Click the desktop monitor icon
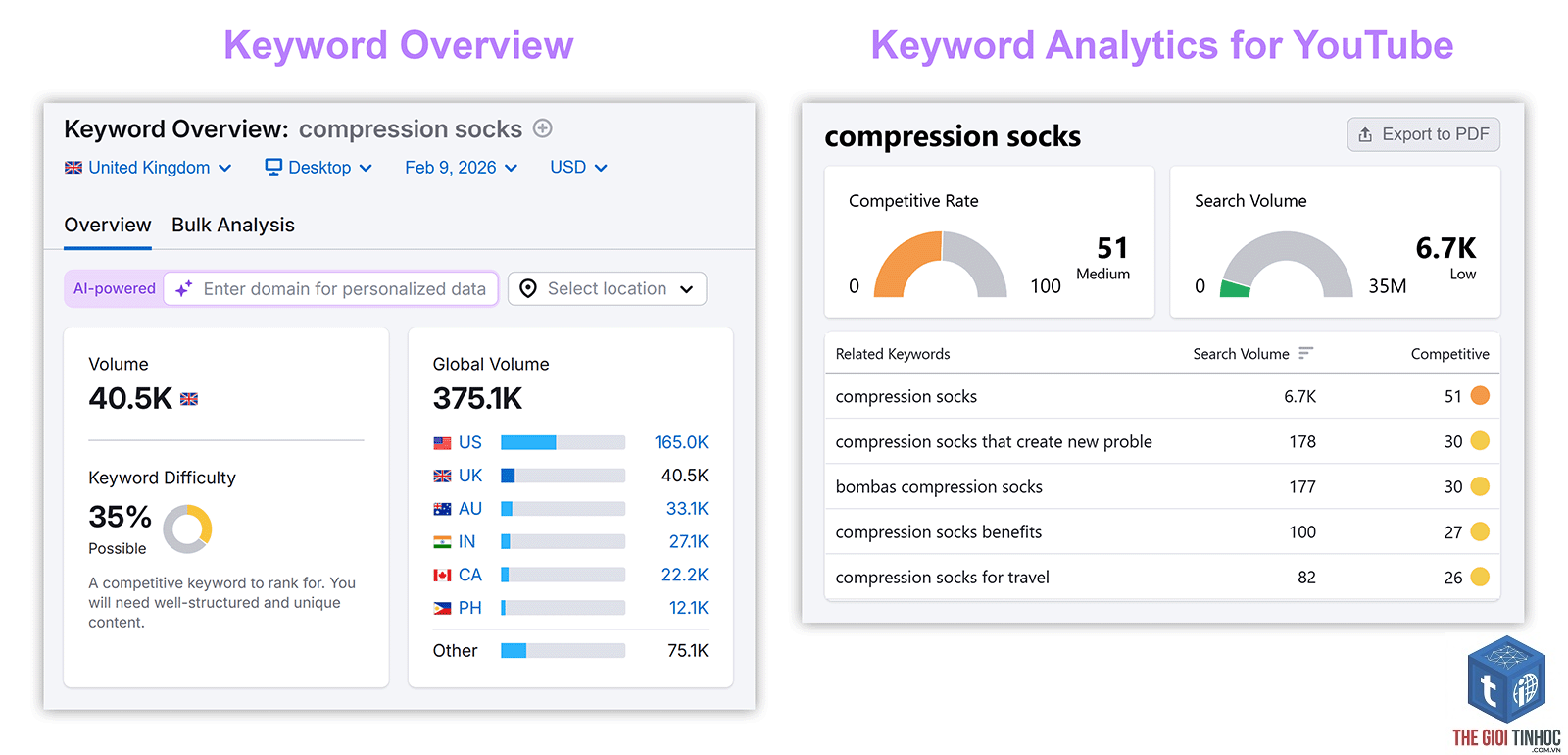The image size is (1568, 755). (x=273, y=167)
